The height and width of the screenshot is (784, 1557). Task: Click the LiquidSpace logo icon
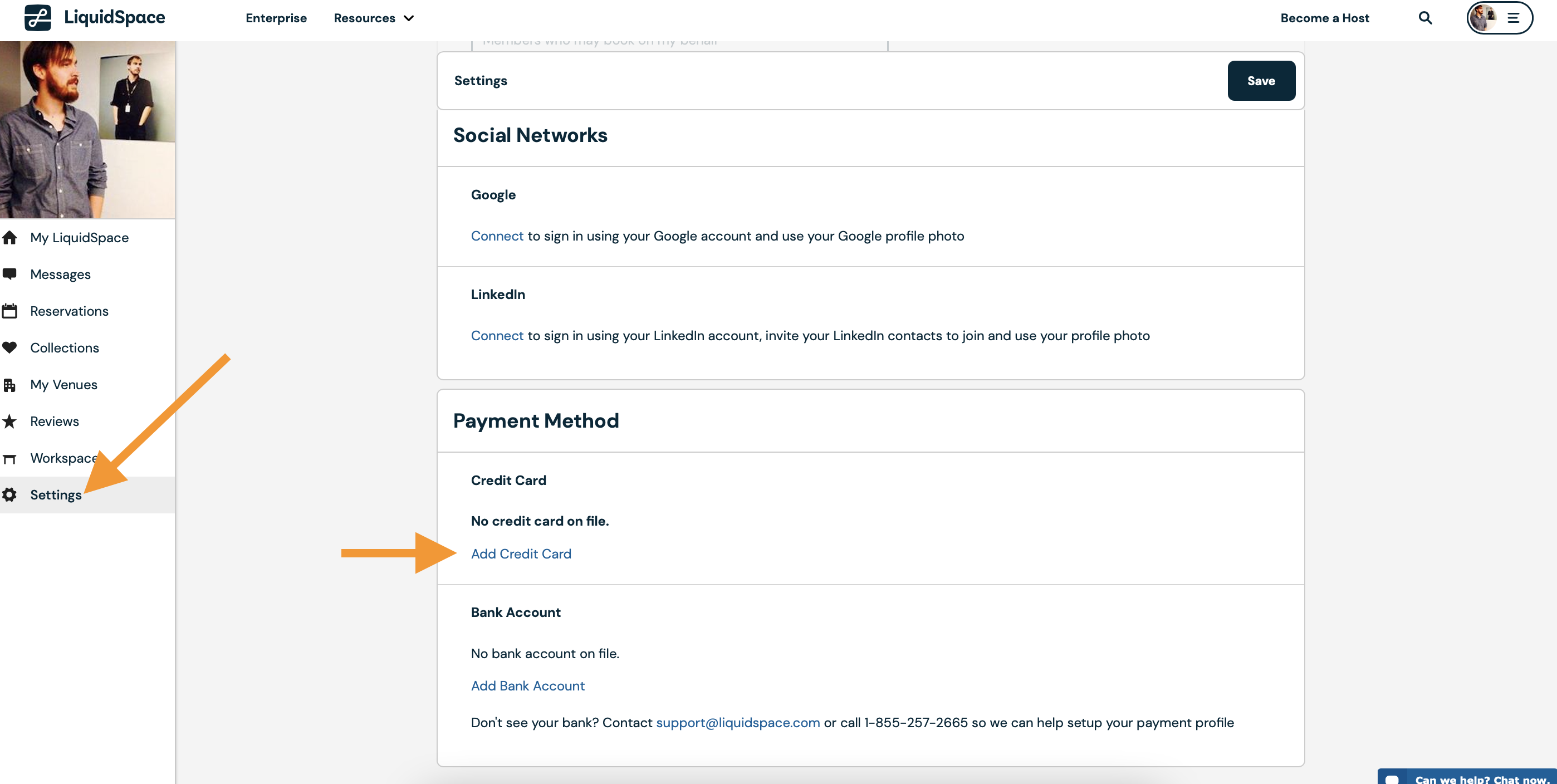coord(37,17)
